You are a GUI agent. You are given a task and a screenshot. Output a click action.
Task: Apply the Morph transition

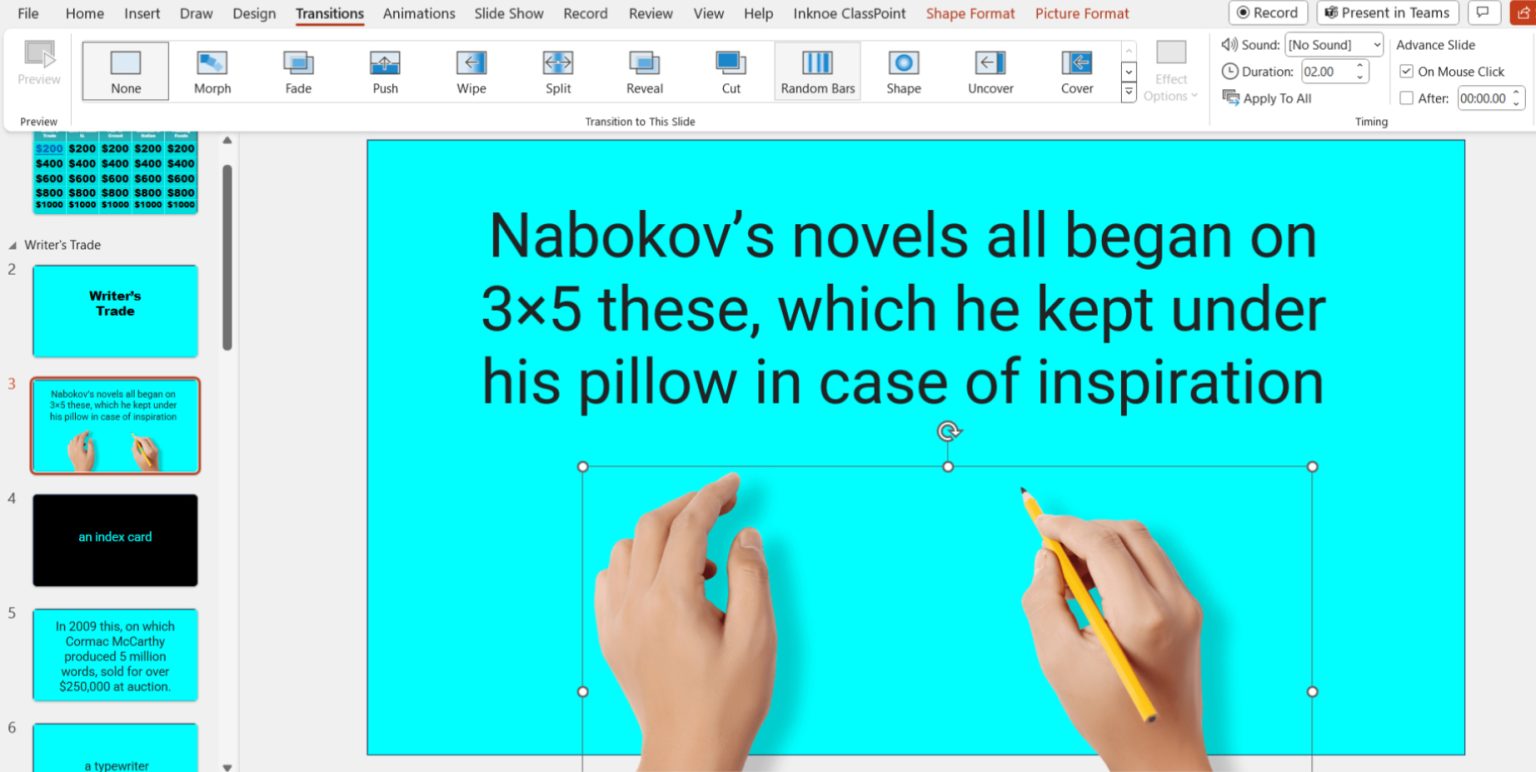[211, 70]
